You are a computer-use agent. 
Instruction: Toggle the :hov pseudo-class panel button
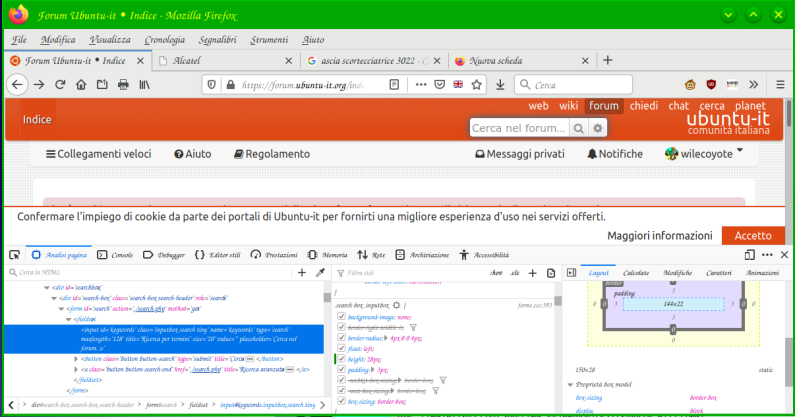coord(496,273)
